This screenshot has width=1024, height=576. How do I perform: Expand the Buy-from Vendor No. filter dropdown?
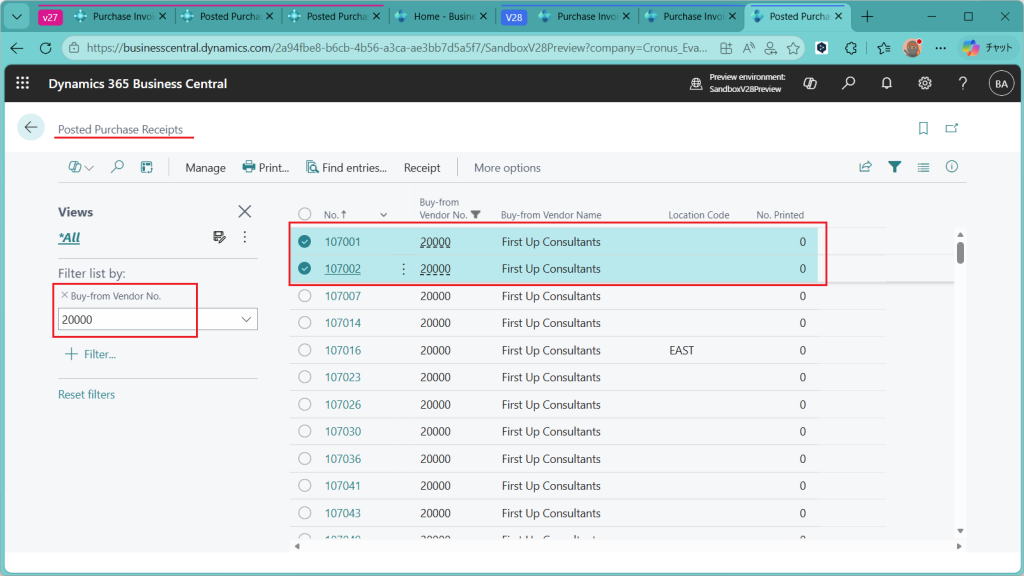(247, 319)
